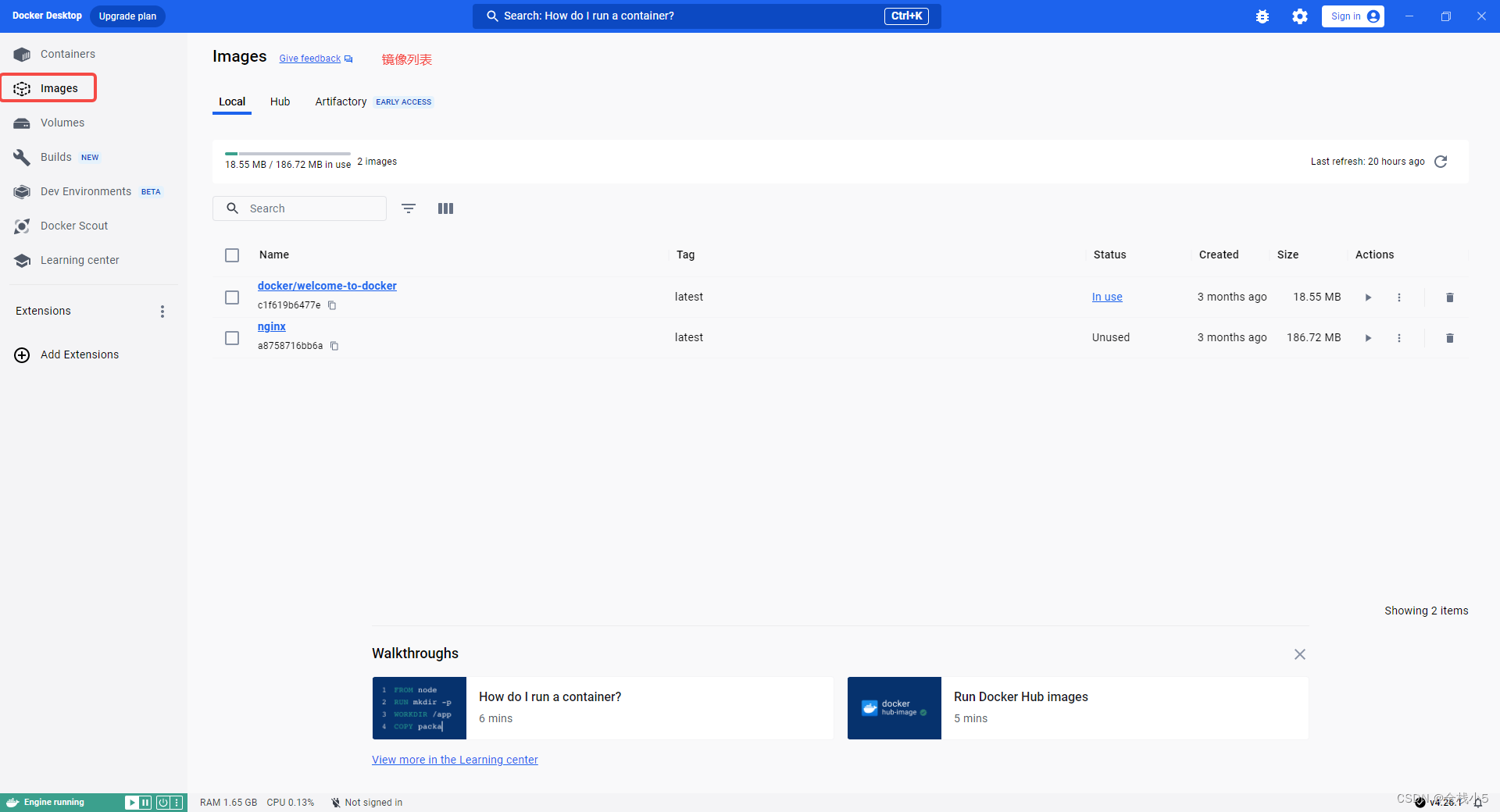The image size is (1500, 812).
Task: Open more actions for nginx image
Action: tap(1399, 338)
